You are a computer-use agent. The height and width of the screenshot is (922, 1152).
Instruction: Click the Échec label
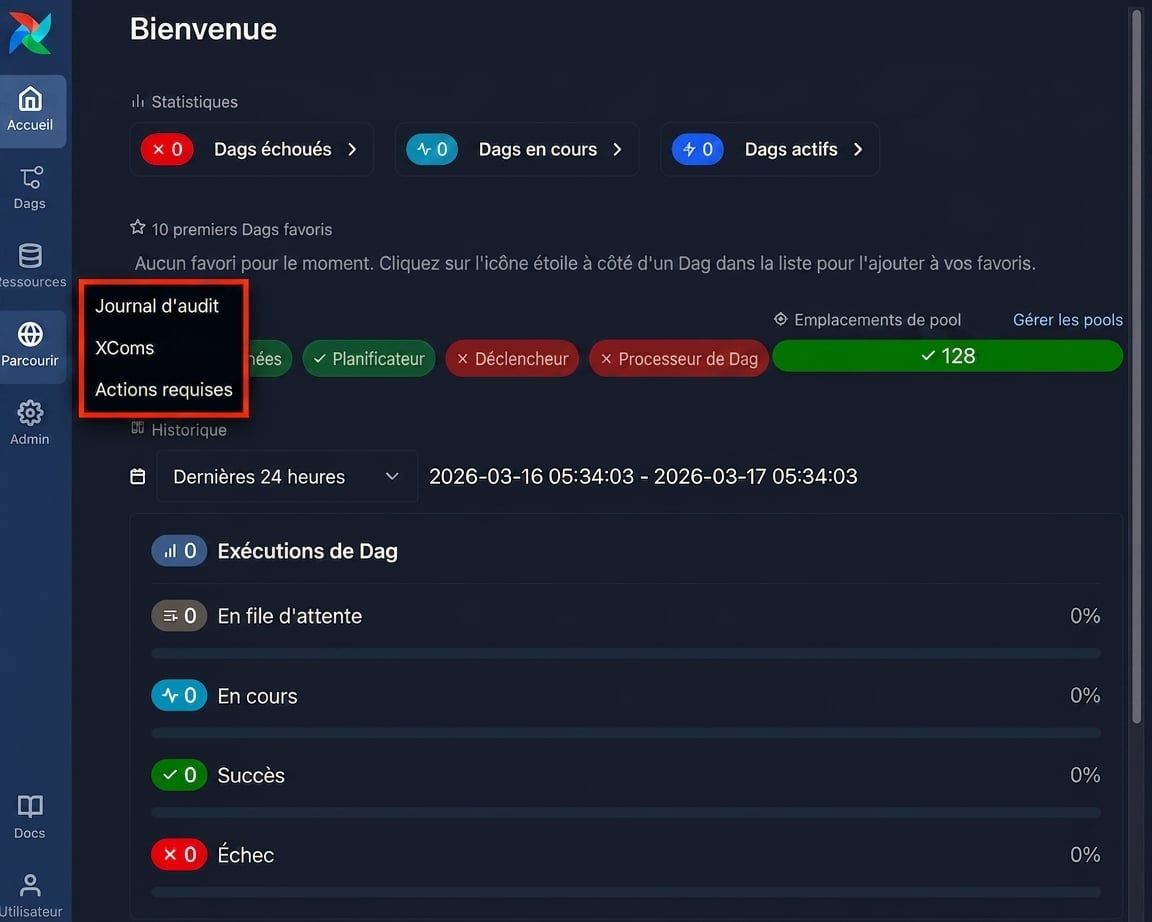click(246, 854)
